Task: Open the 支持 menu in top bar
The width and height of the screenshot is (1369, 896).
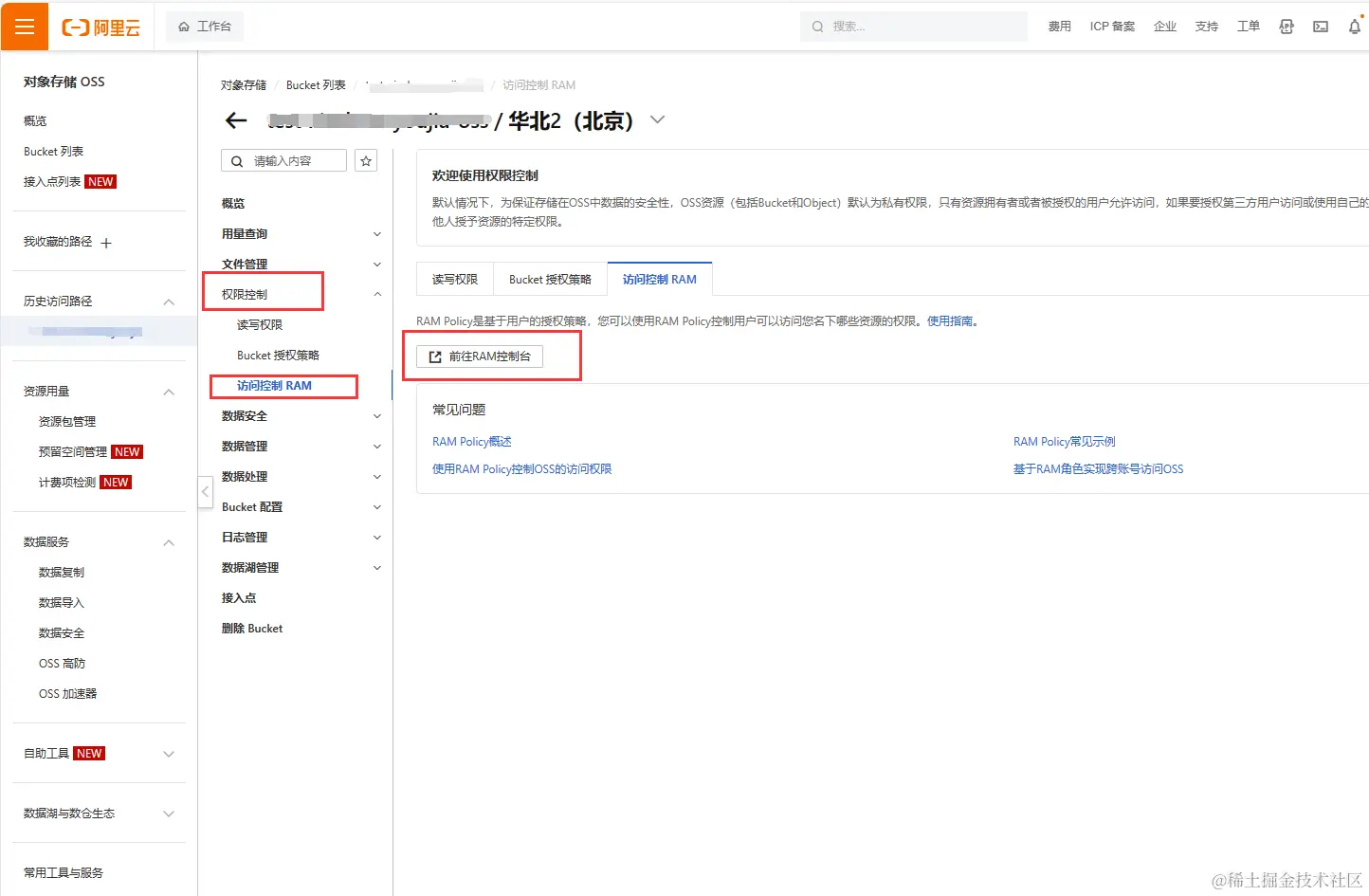Action: (x=1207, y=27)
